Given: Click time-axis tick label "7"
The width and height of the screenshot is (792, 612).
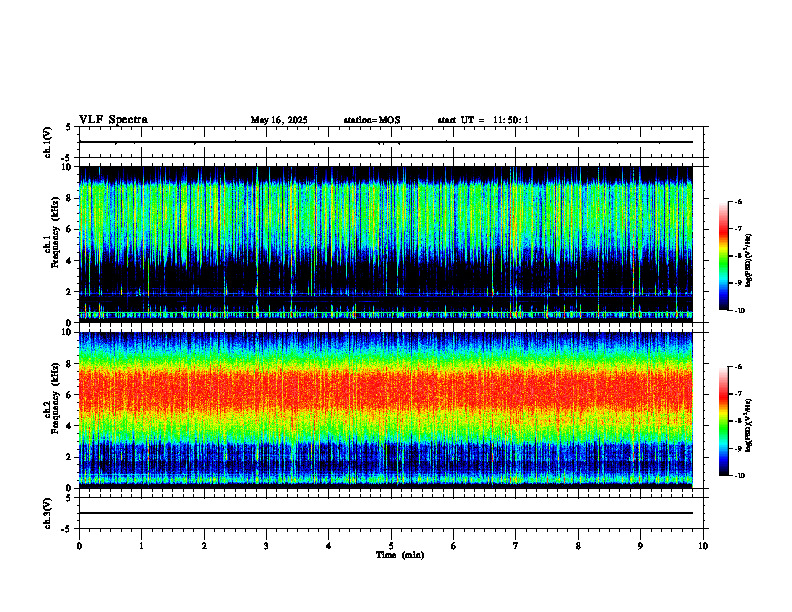Looking at the screenshot, I should click(x=516, y=546).
